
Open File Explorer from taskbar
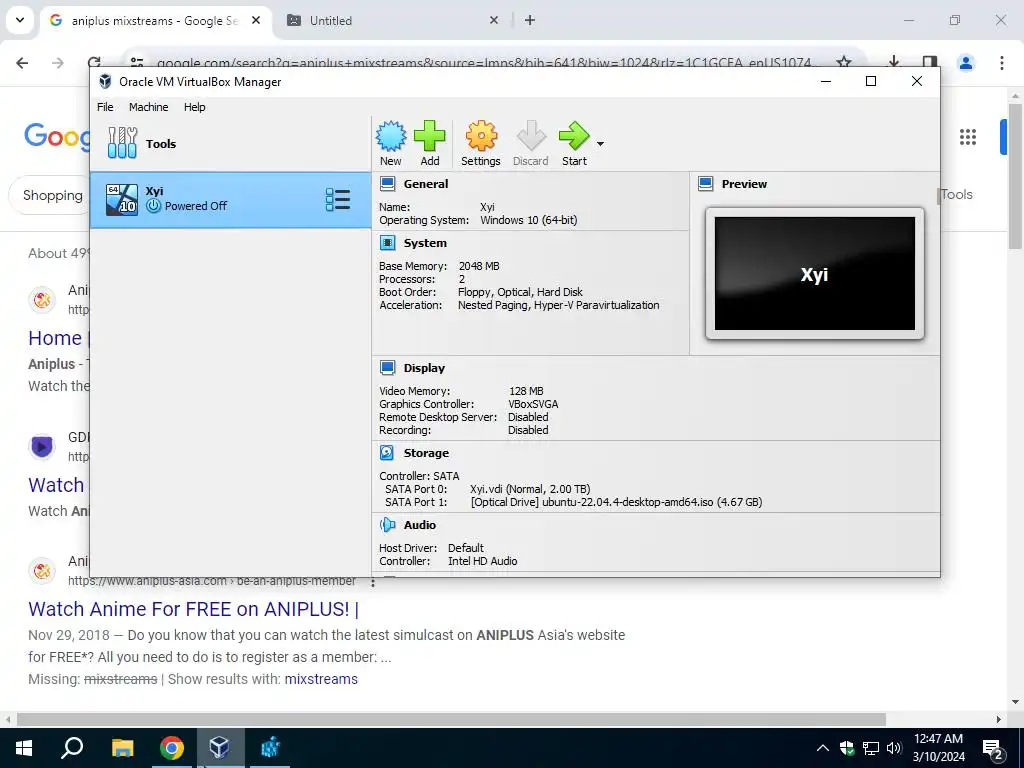[122, 748]
